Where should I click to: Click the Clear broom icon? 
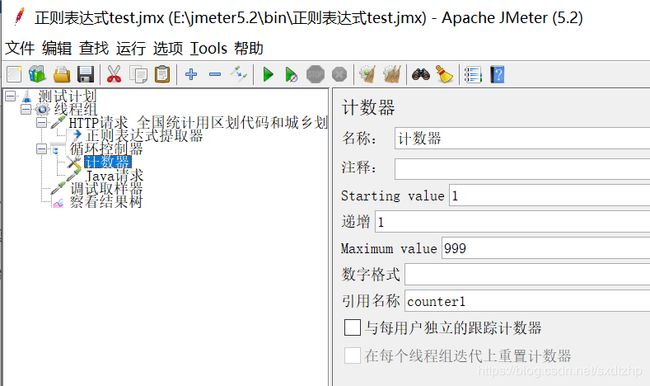tap(367, 75)
